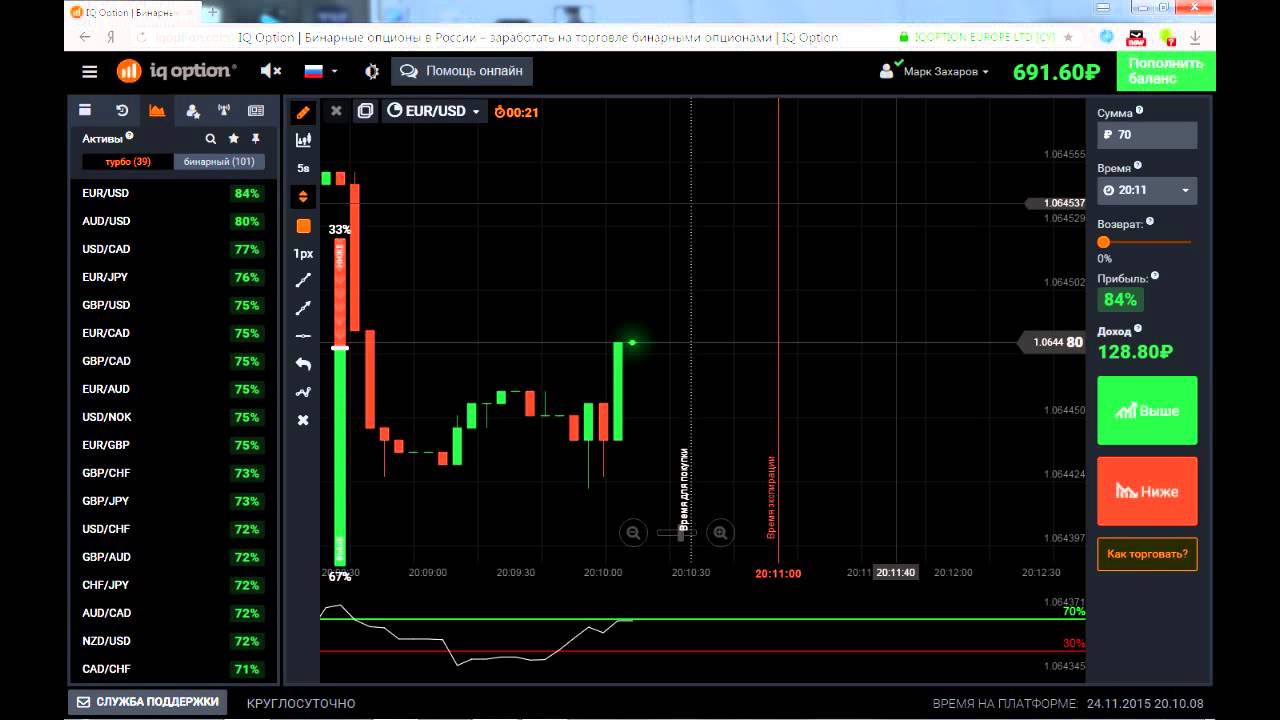
Task: Show favorite assets with star icon
Action: 234,139
